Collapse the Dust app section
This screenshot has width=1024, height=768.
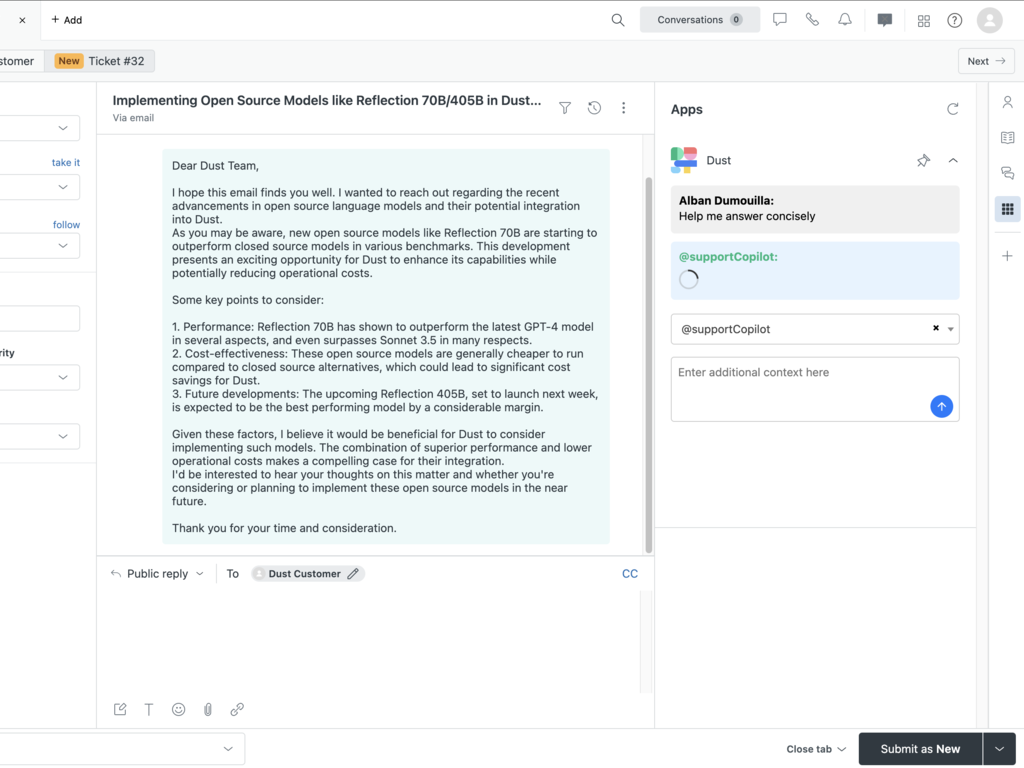[953, 160]
